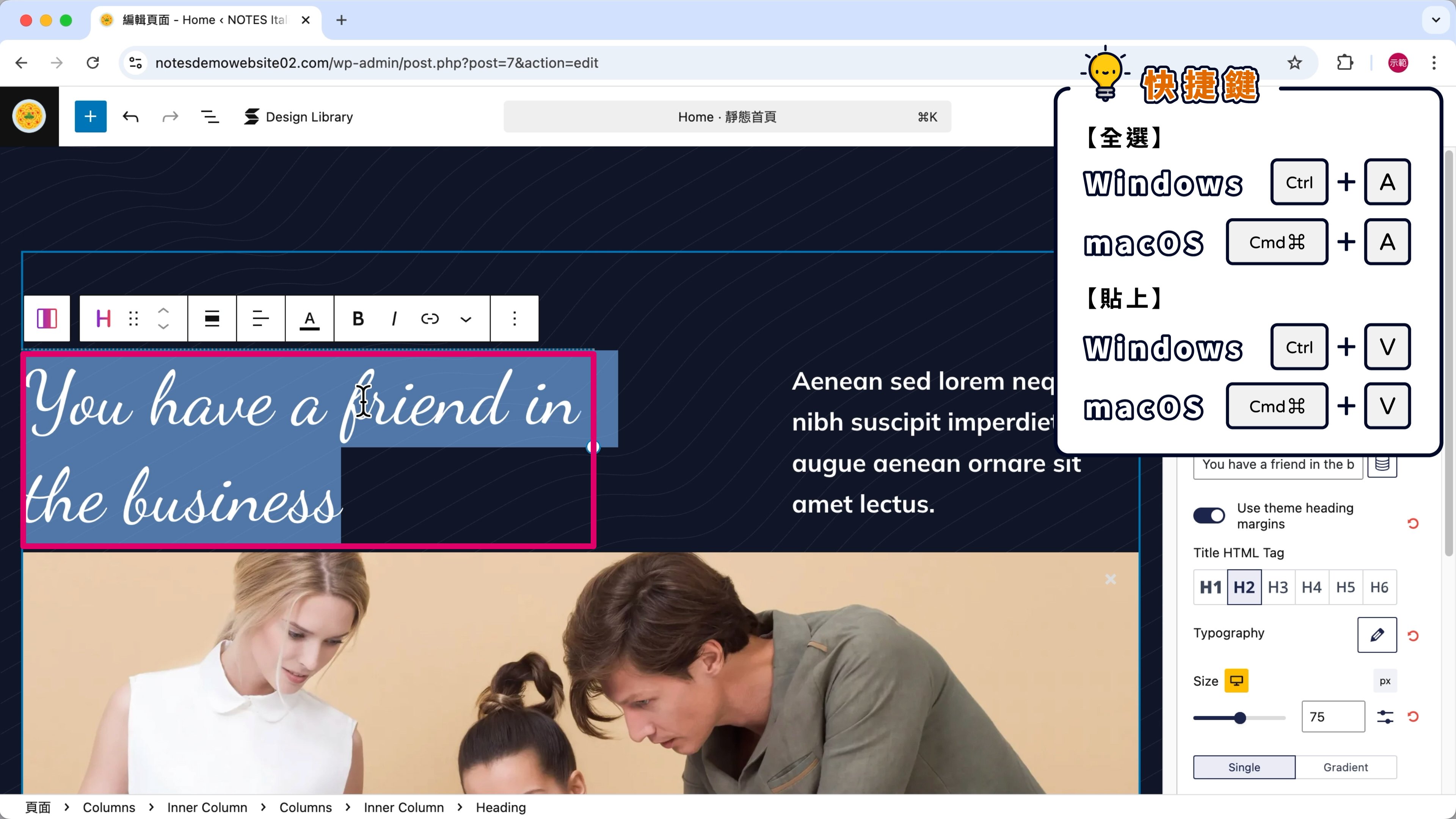Select H1 as the title HTML tag

click(x=1210, y=587)
